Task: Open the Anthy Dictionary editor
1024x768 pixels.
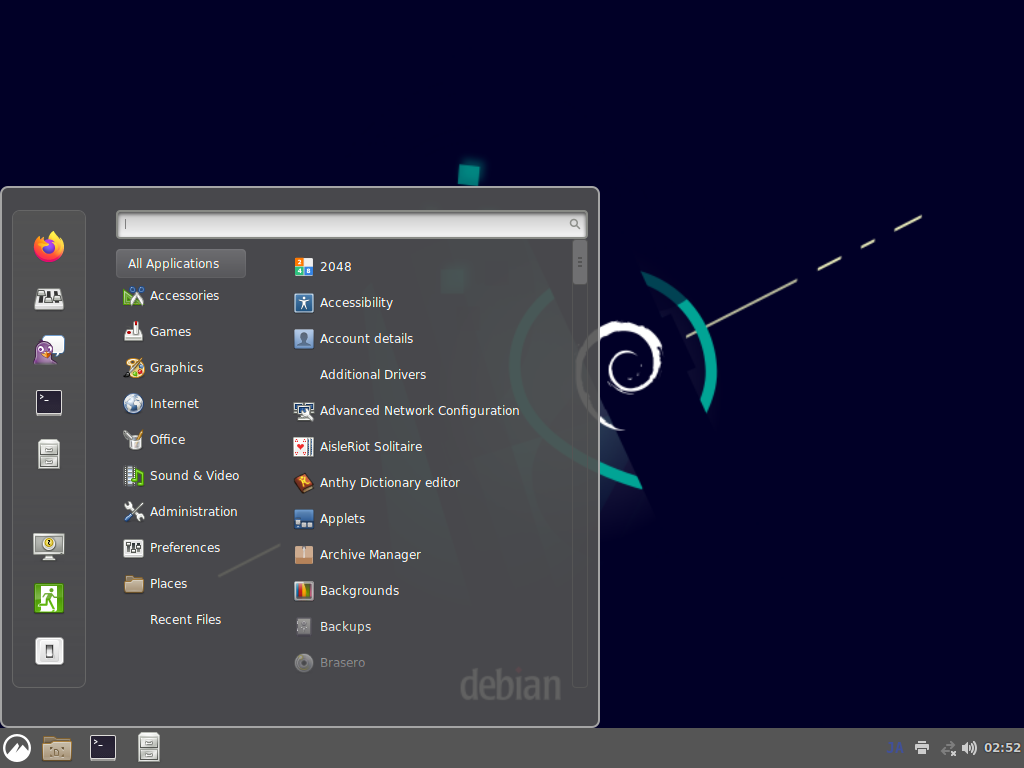Action: 389,482
